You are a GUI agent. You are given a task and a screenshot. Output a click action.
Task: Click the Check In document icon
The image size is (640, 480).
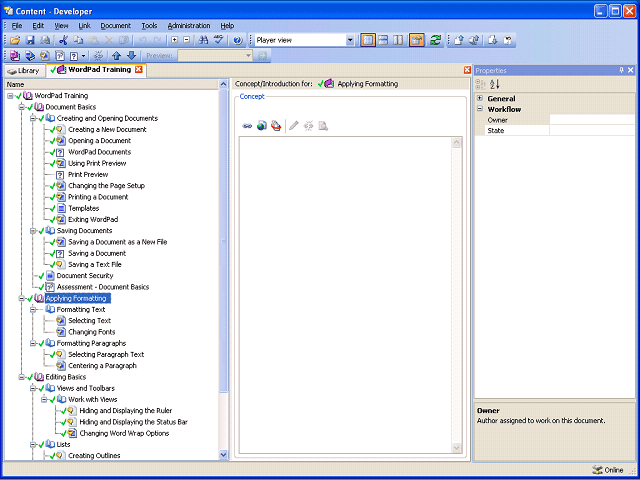point(459,40)
